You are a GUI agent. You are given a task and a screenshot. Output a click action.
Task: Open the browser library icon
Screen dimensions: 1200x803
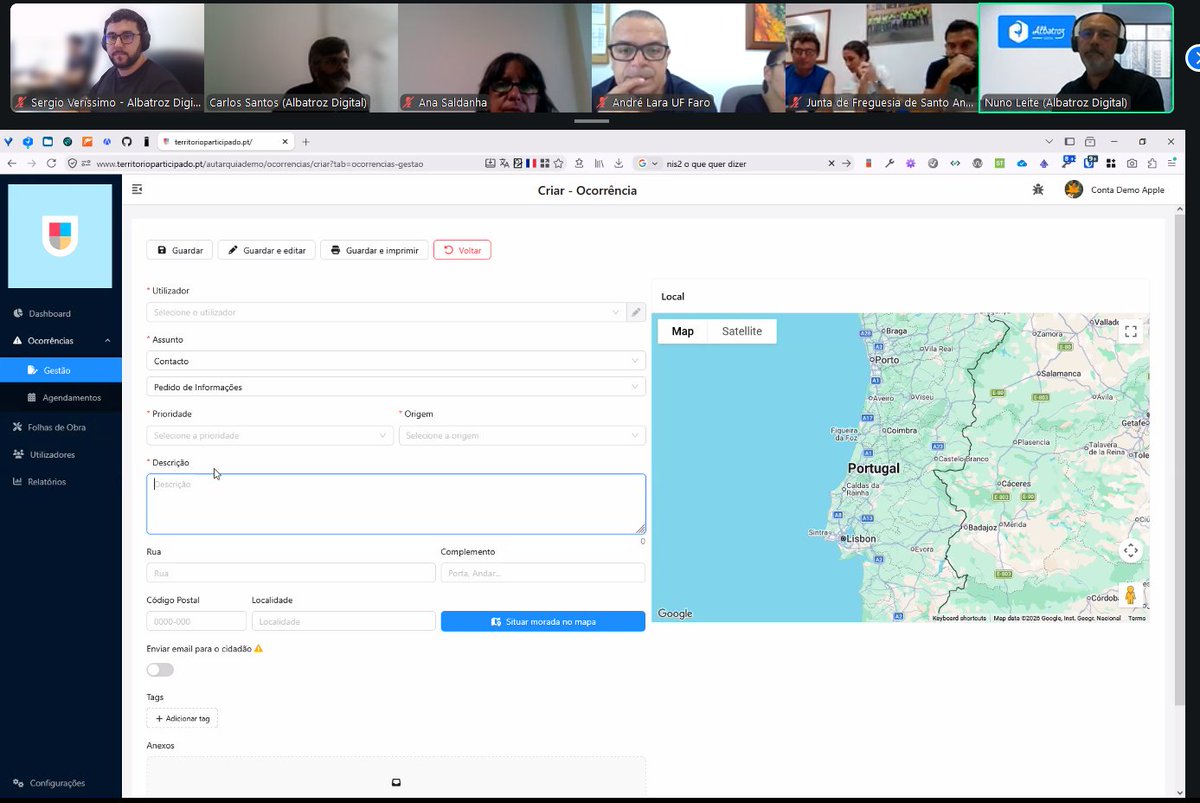[x=600, y=163]
